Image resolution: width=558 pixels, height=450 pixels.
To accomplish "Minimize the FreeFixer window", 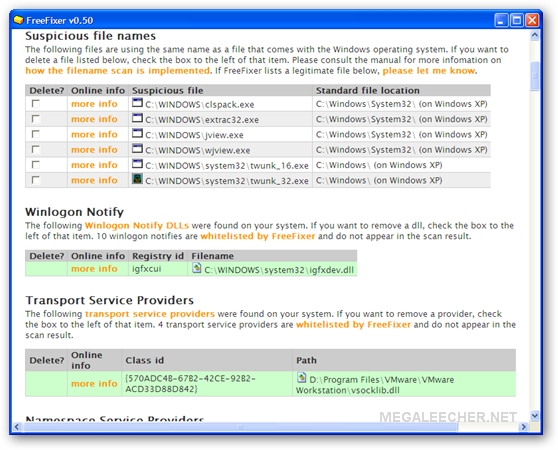I will (x=501, y=20).
